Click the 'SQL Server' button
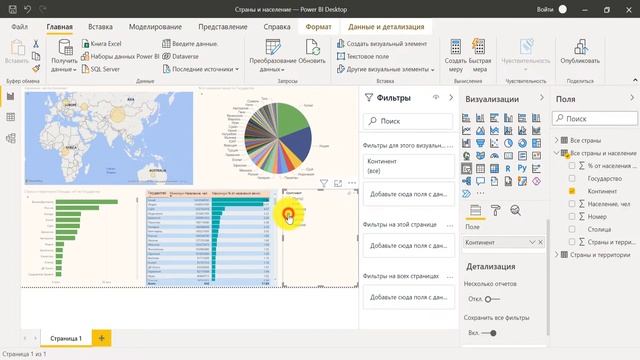The height and width of the screenshot is (360, 640). point(101,69)
